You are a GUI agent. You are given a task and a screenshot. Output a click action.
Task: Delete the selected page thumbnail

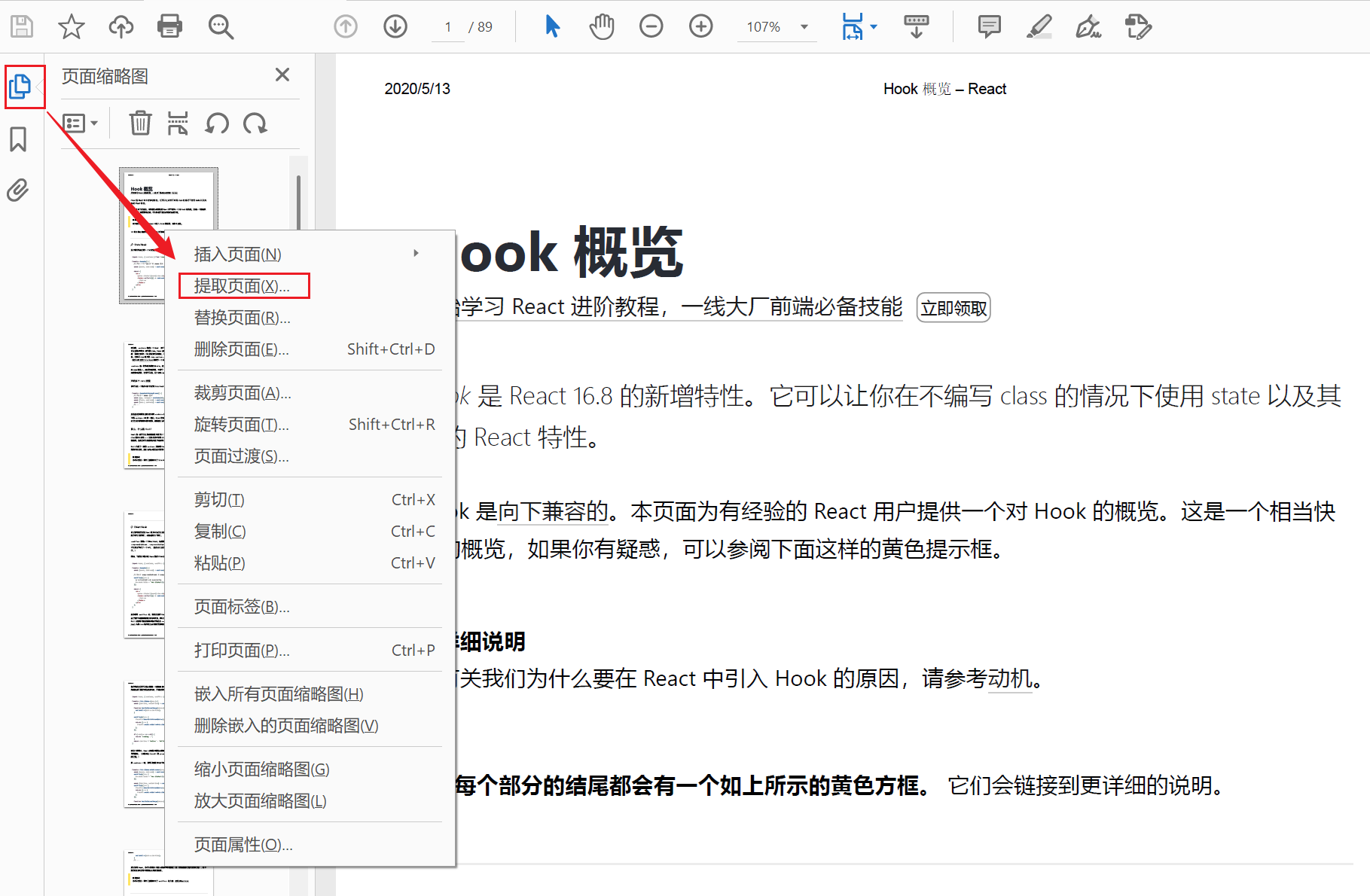(140, 123)
